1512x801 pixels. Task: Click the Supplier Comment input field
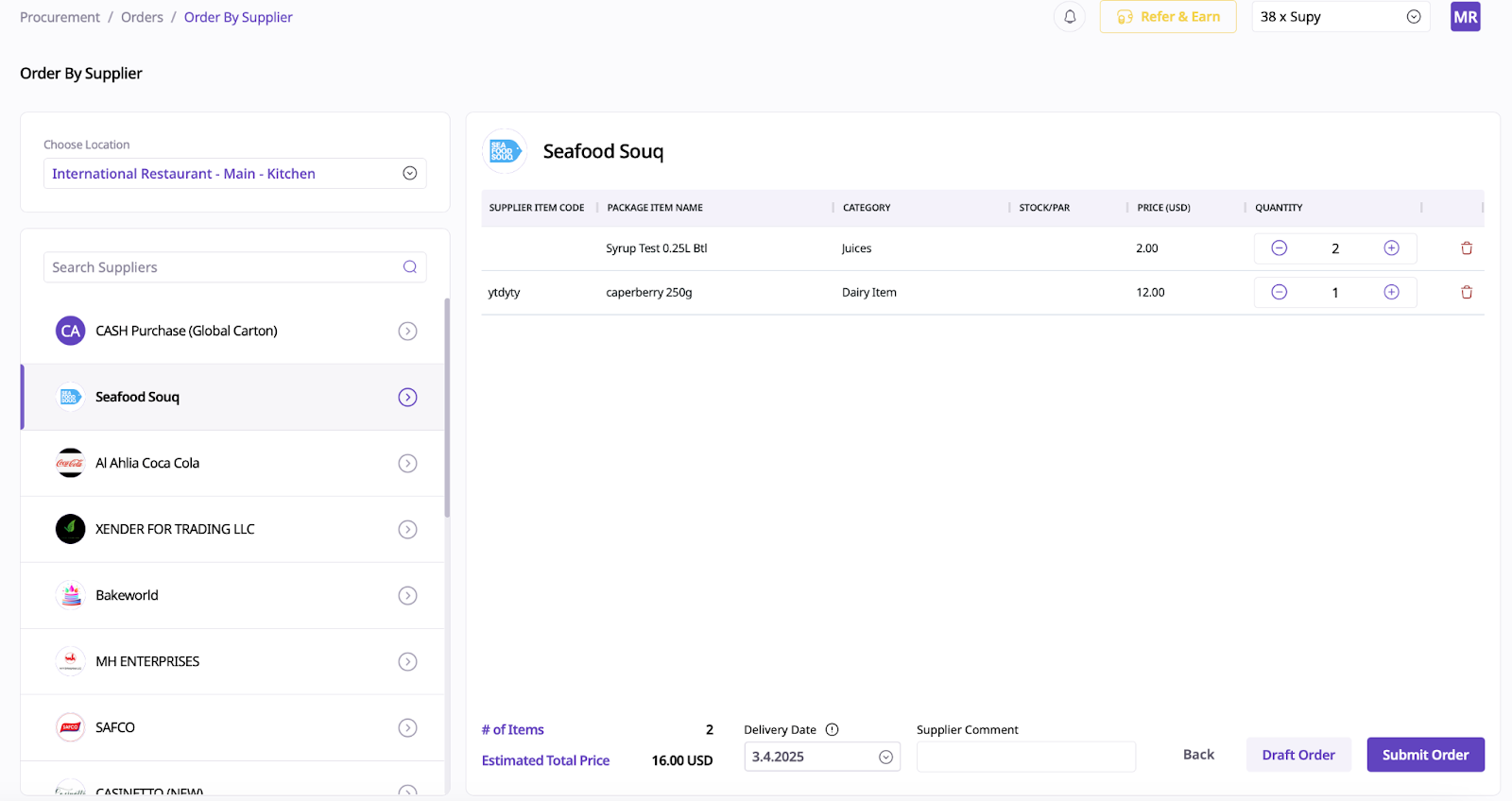[x=1025, y=758]
